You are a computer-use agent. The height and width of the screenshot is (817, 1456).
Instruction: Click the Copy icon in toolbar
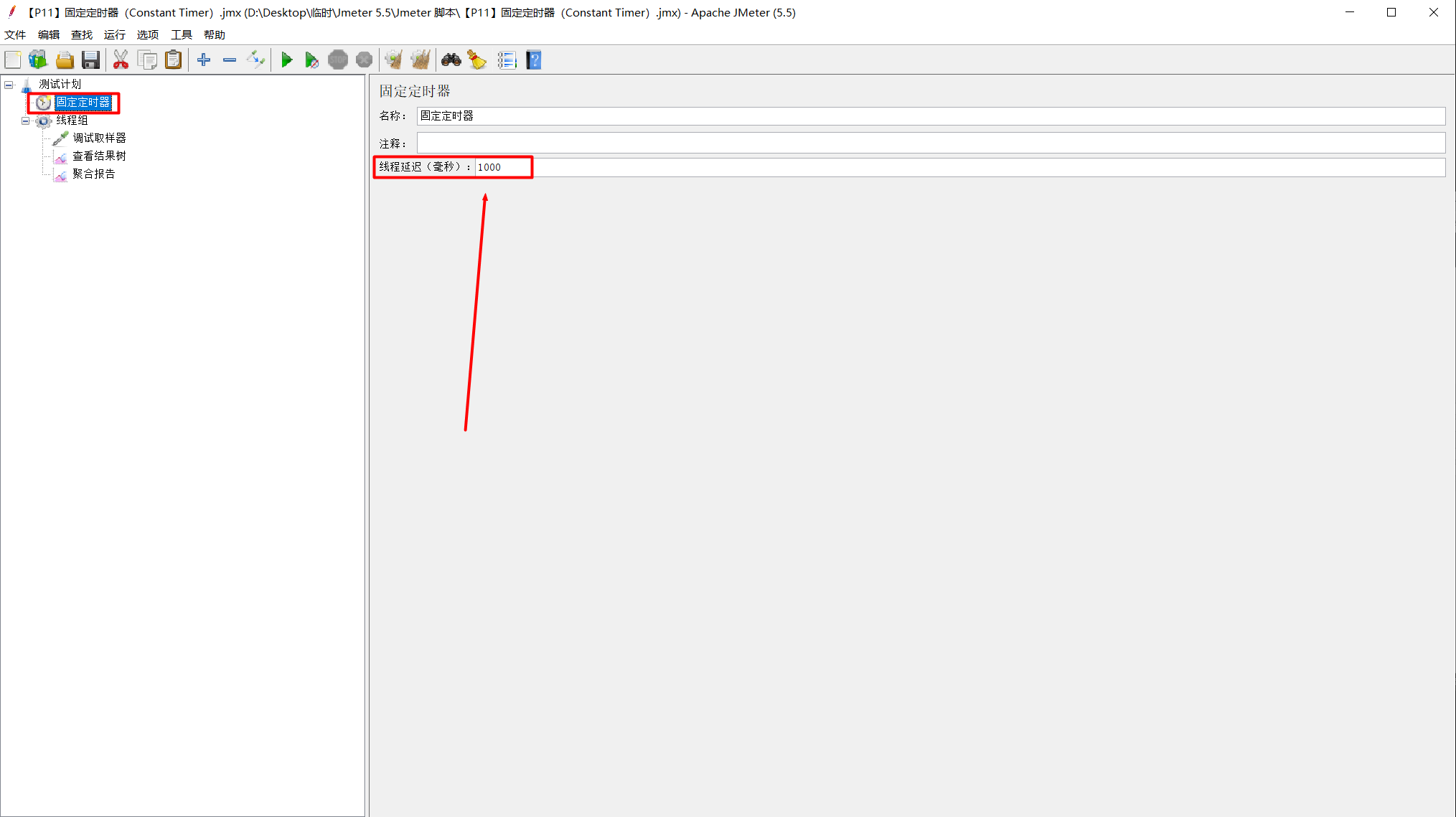pos(147,60)
